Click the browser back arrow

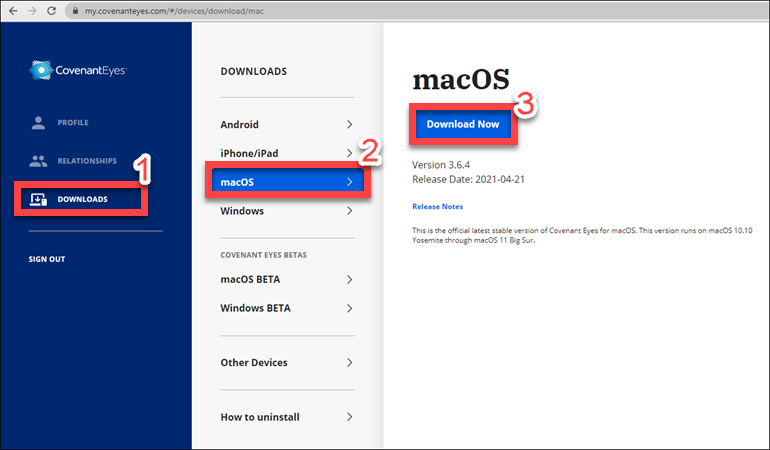tap(13, 11)
